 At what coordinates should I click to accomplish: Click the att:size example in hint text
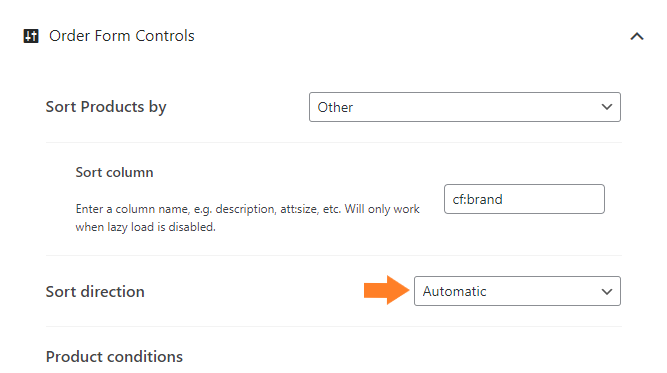(x=299, y=209)
